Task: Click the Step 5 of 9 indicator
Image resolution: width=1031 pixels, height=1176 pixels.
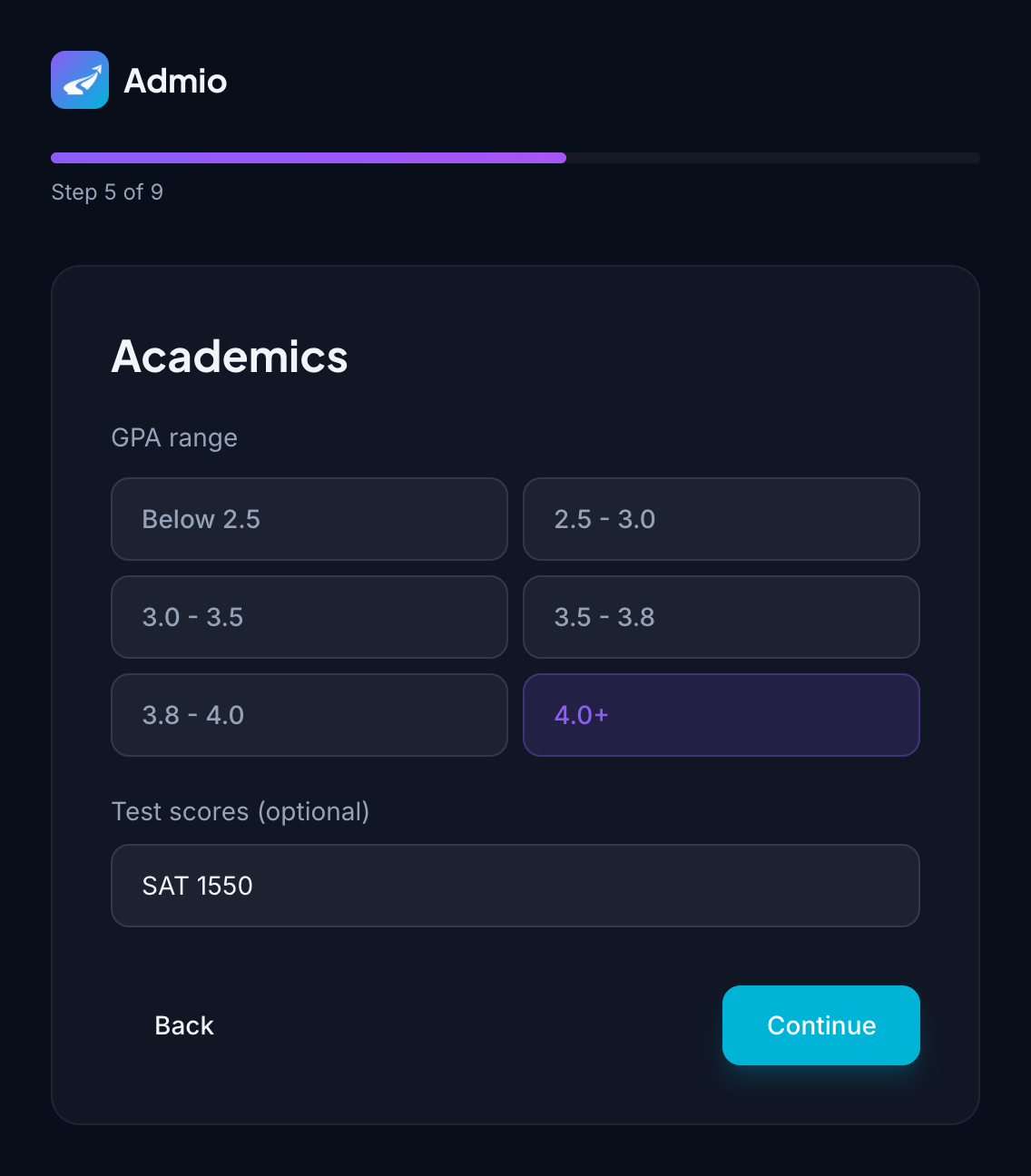Action: 107,192
